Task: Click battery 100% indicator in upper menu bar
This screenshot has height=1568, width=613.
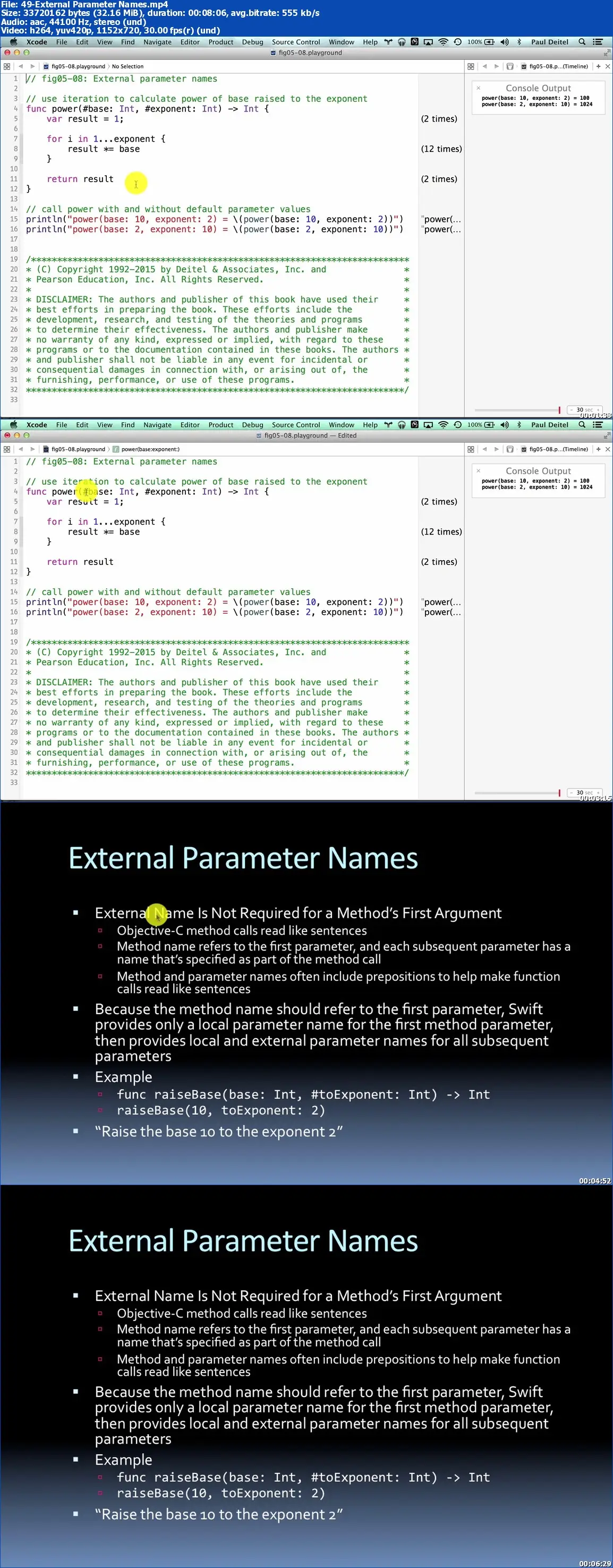Action: point(481,42)
